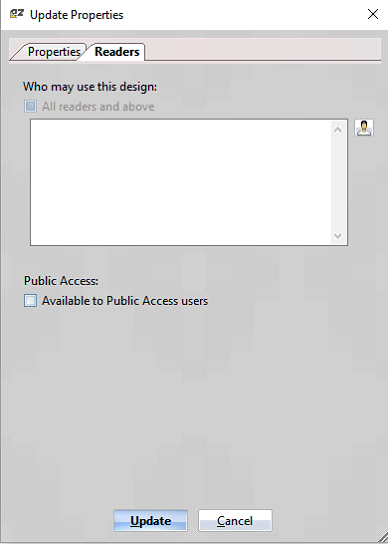Image resolution: width=389 pixels, height=545 pixels.
Task: Click empty tab strip beside Readers tab
Action: (262, 50)
